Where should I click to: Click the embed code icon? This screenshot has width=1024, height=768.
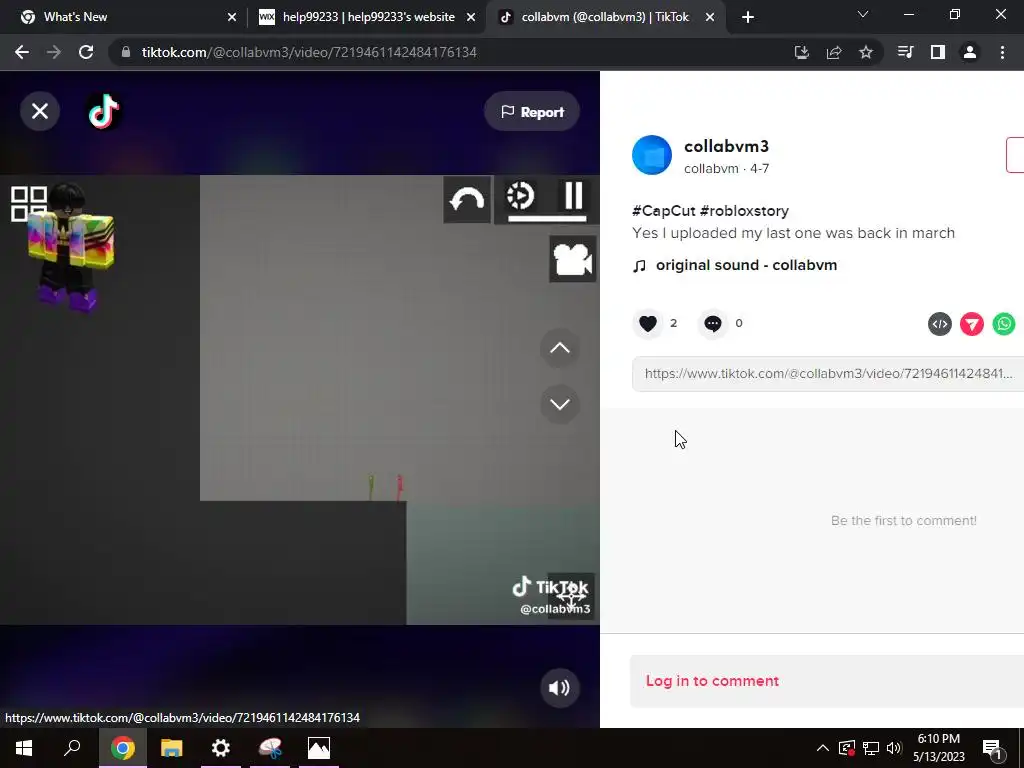[939, 324]
